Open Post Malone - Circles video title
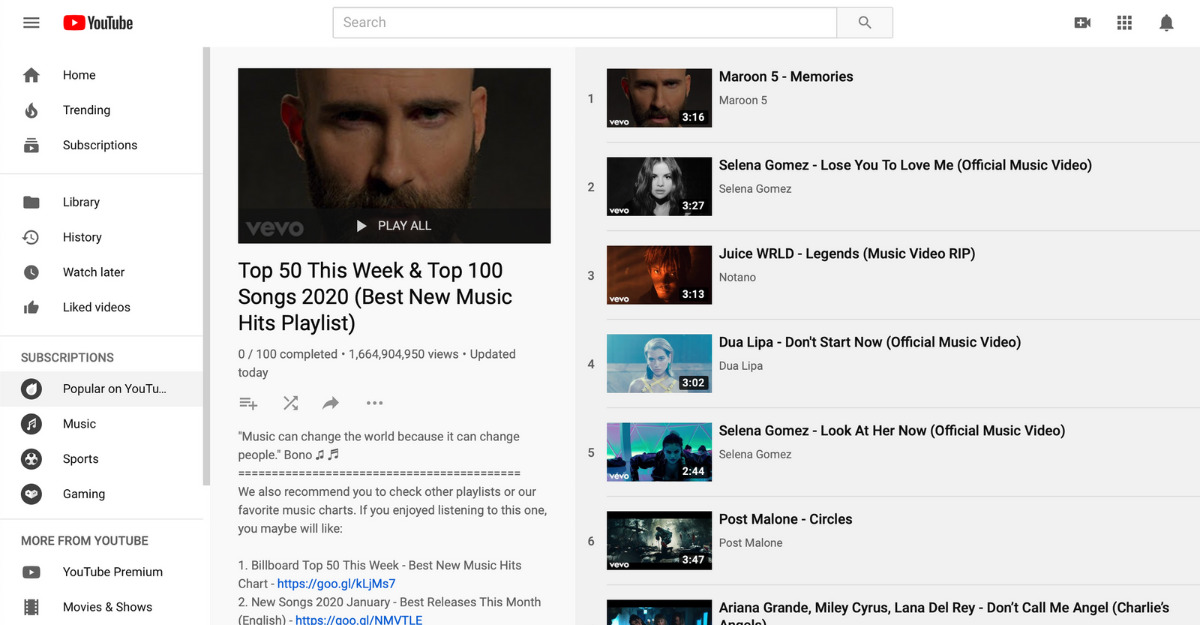Viewport: 1200px width, 625px height. 786,519
